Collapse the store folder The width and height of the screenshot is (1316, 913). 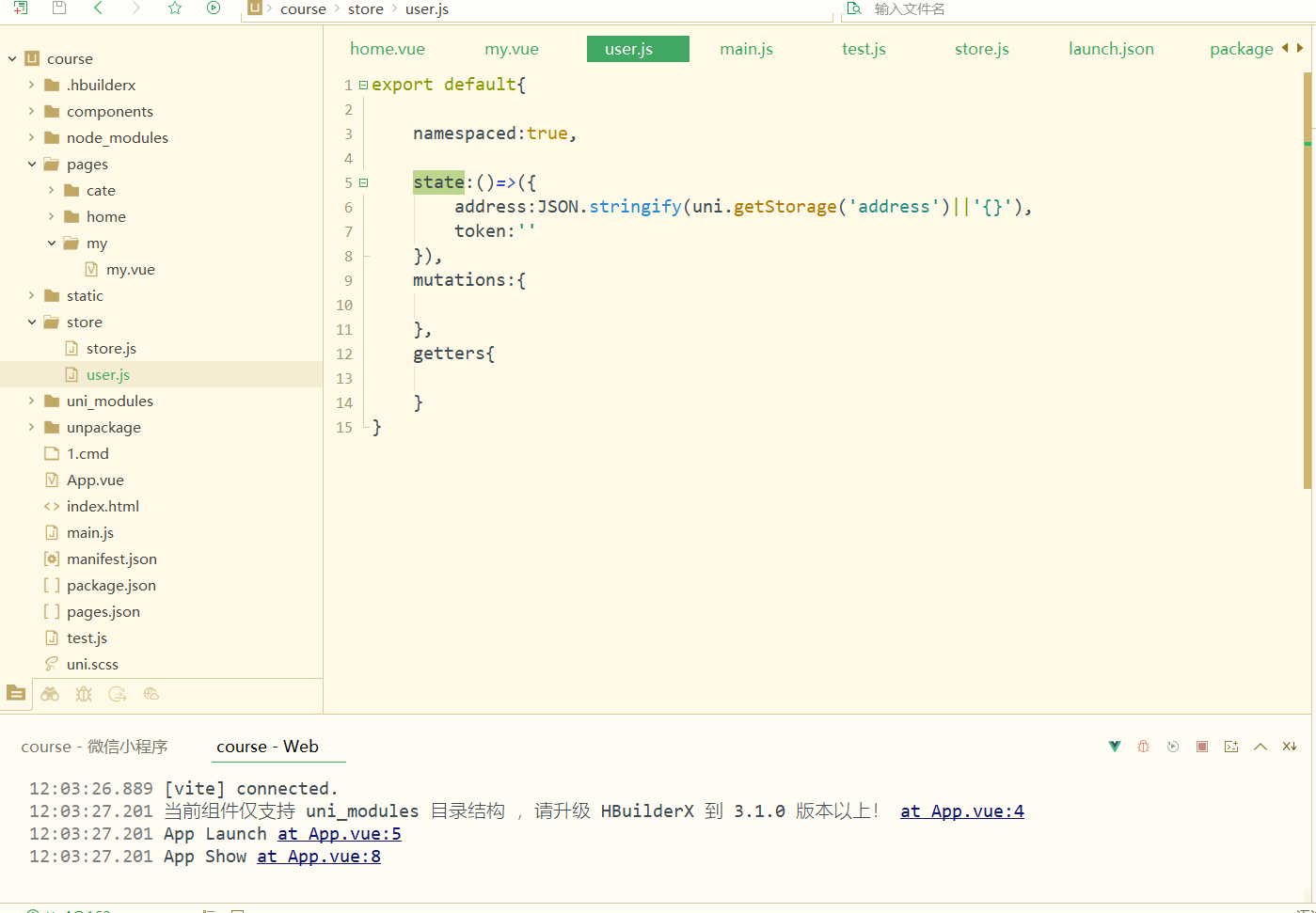pyautogui.click(x=31, y=322)
